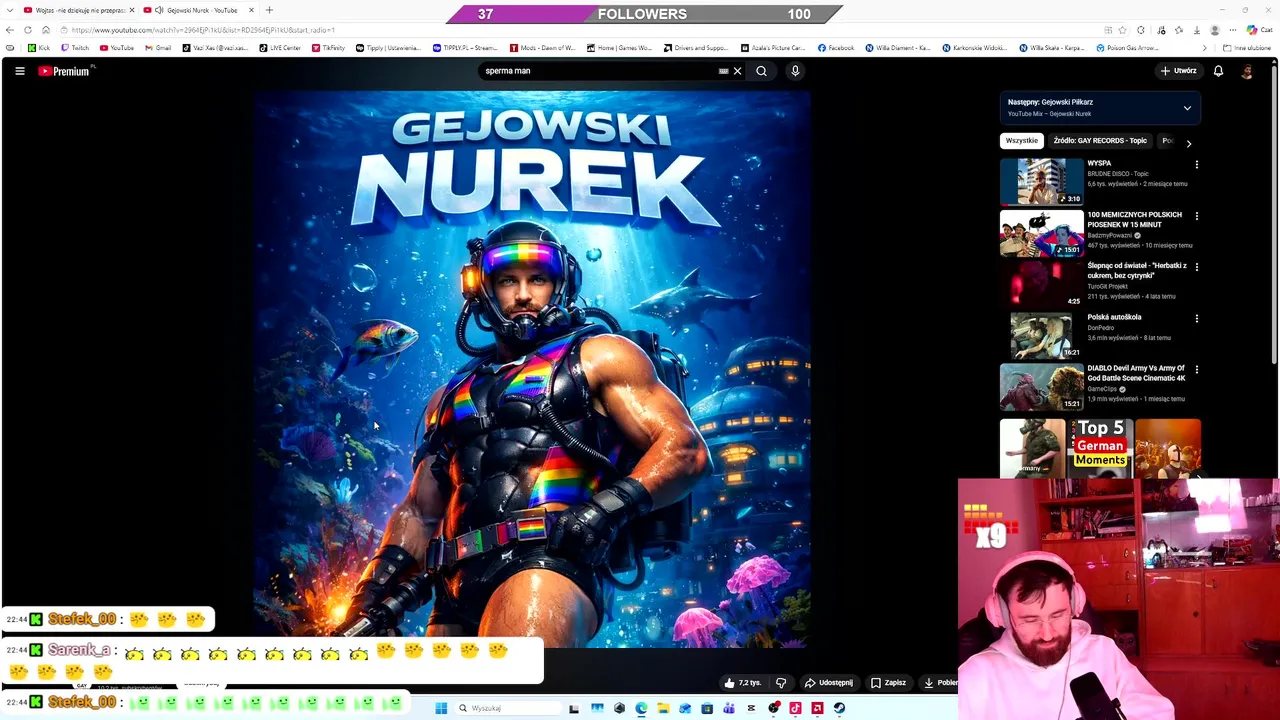This screenshot has width=1280, height=720.
Task: Save video with the Zapisz button
Action: [888, 683]
